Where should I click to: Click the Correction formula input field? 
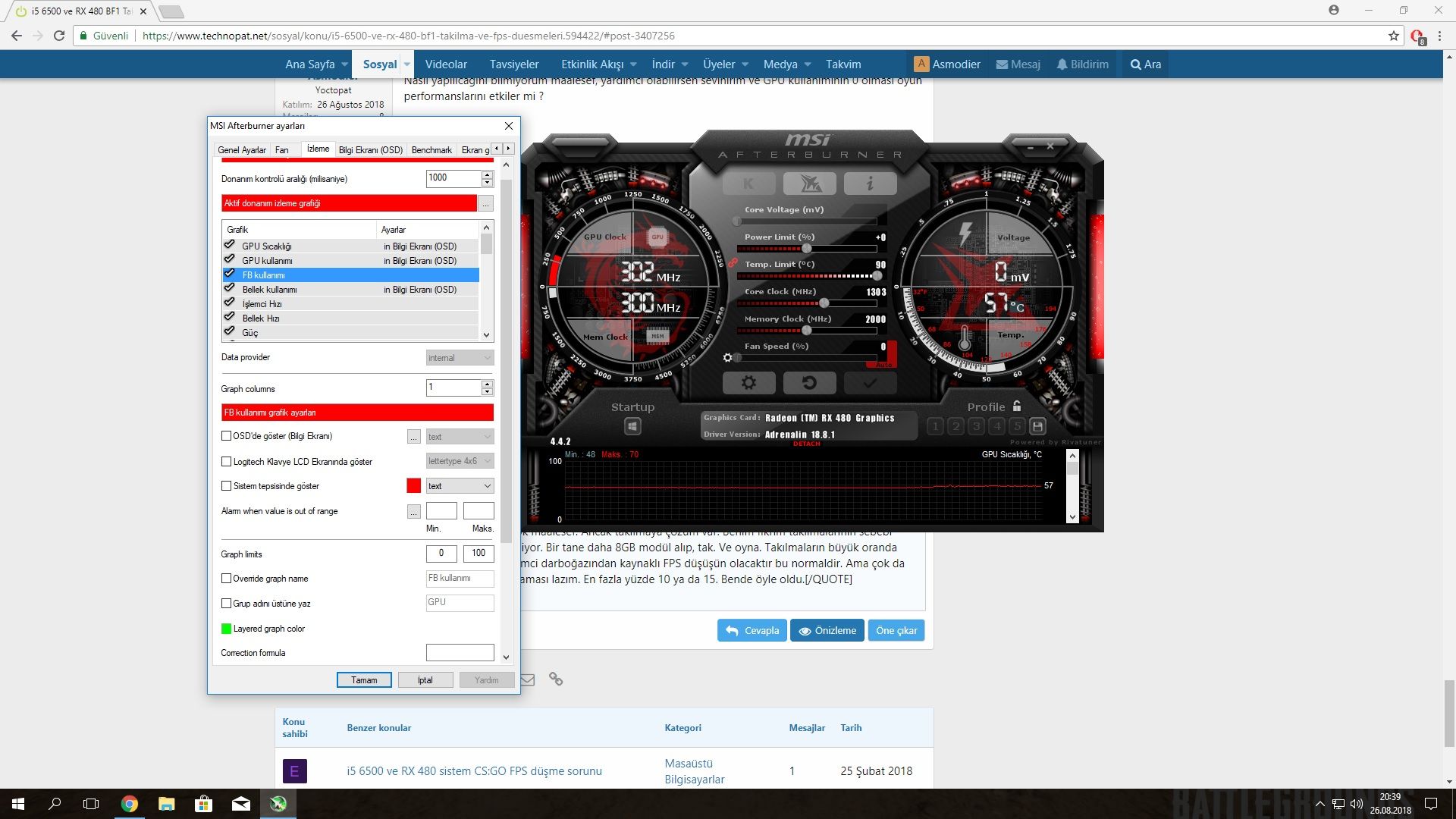point(460,653)
